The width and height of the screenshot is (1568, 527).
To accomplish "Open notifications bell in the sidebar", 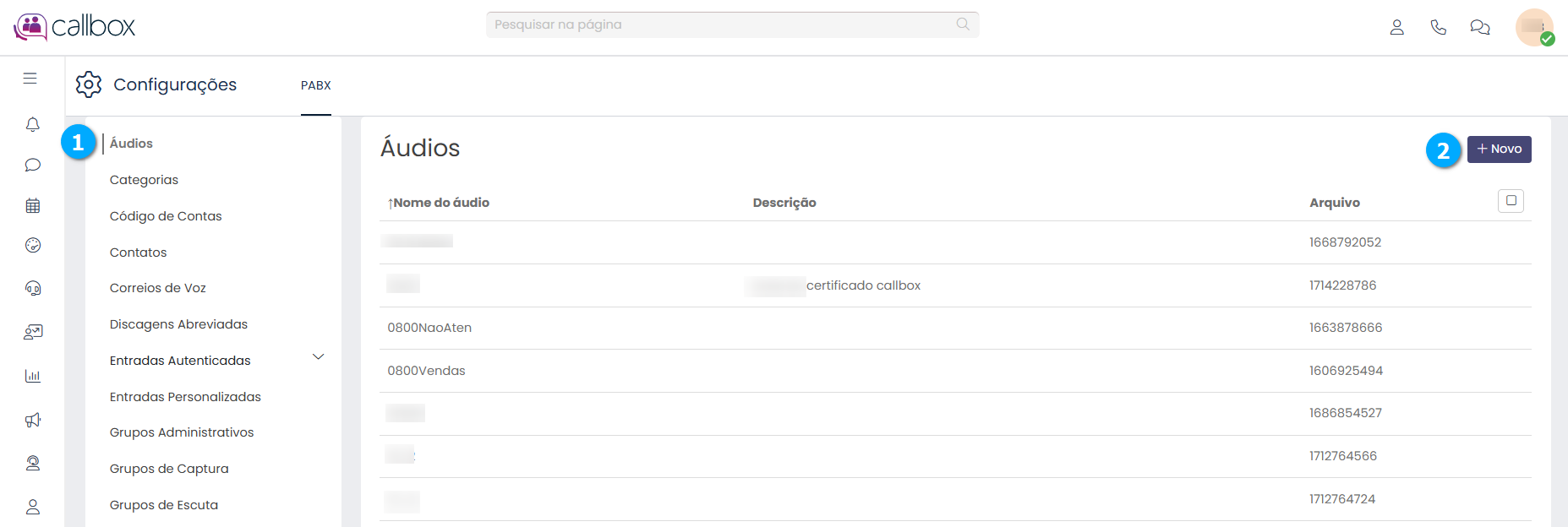I will click(x=32, y=125).
